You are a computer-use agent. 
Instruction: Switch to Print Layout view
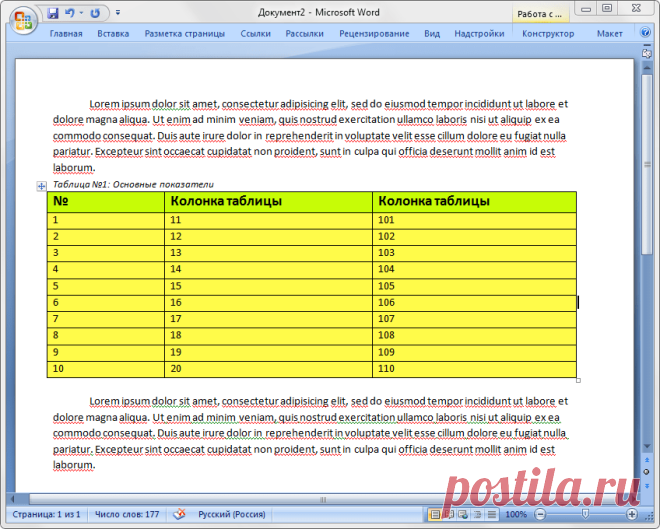(435, 514)
